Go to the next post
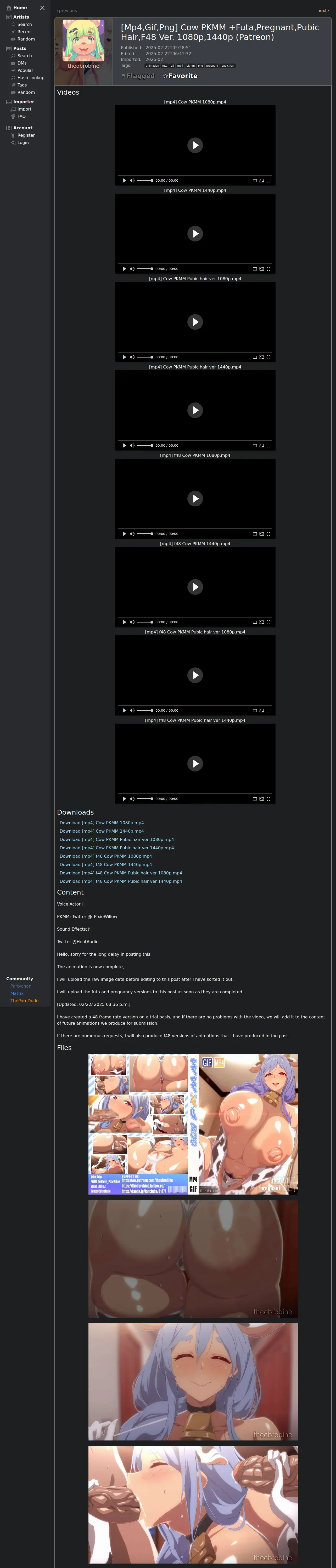Screen dimensions: 336x1568 click(323, 10)
